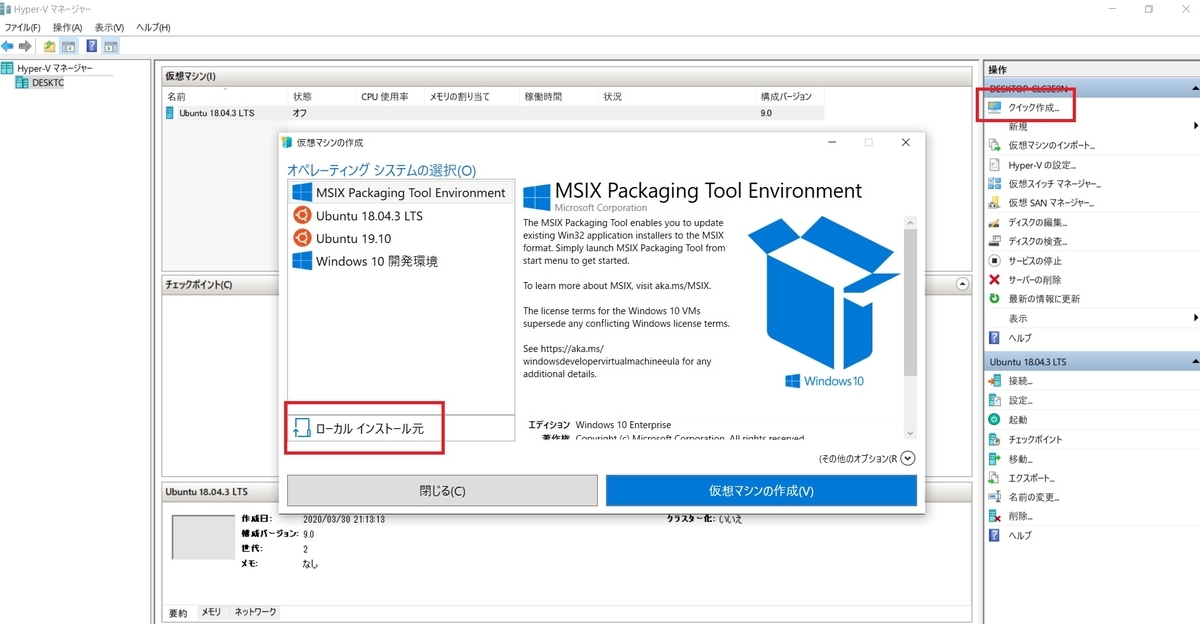Click the 削除 delete icon under Ubuntu actions
The width and height of the screenshot is (1200, 624).
point(994,516)
